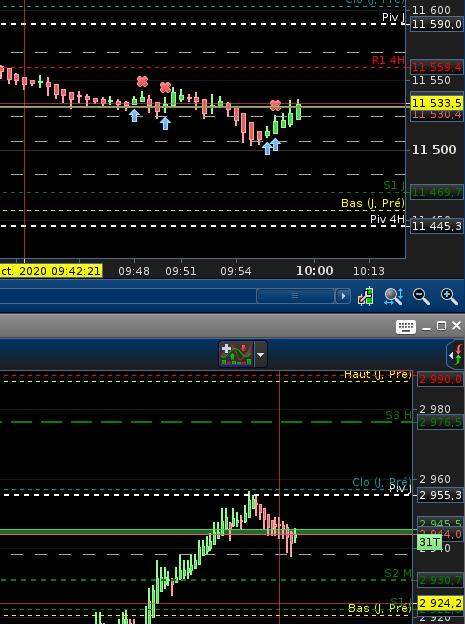Click the 11 590,0 pivot price tag
This screenshot has height=624, width=465.
436,24
